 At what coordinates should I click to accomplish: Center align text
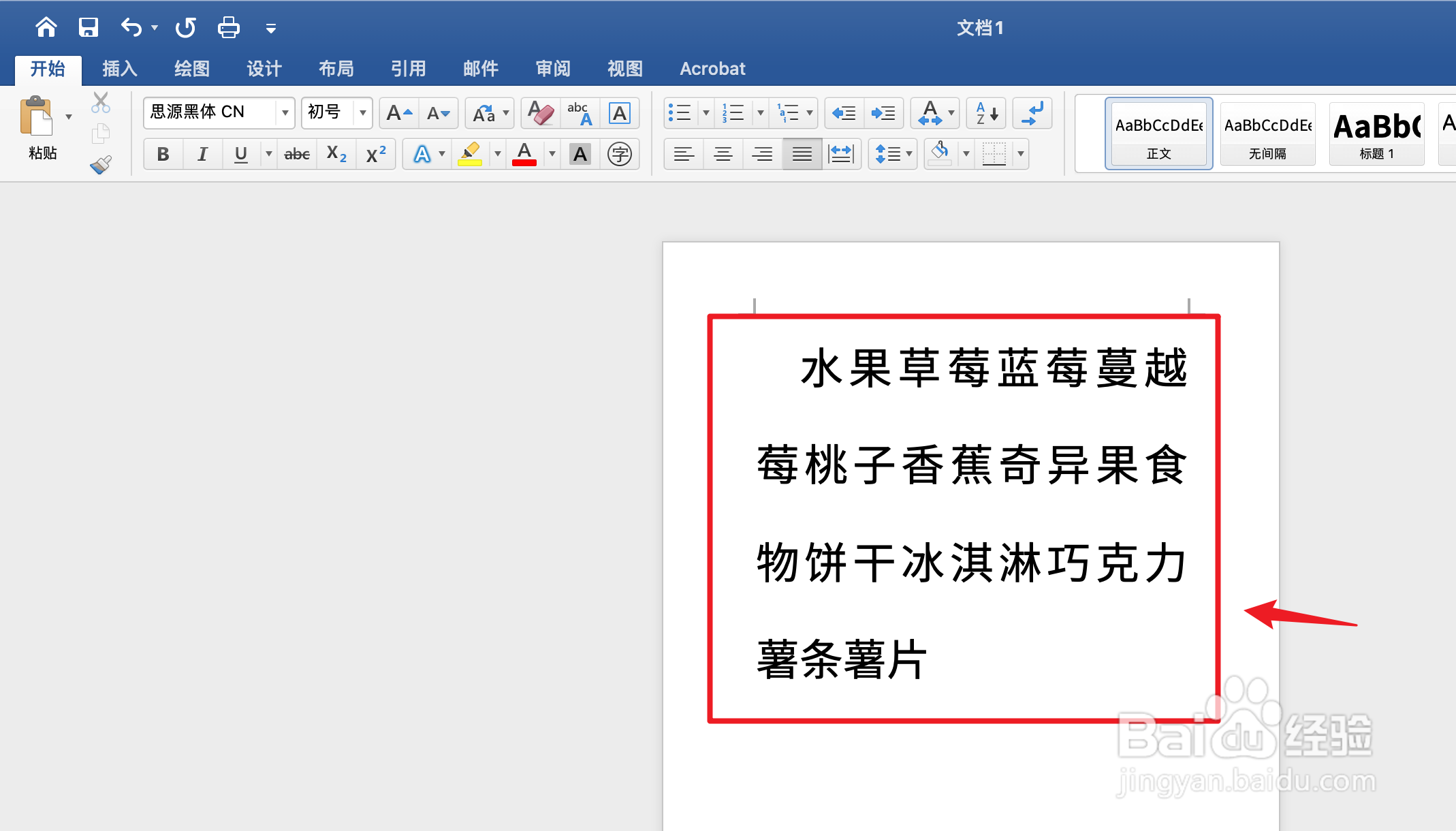click(723, 154)
